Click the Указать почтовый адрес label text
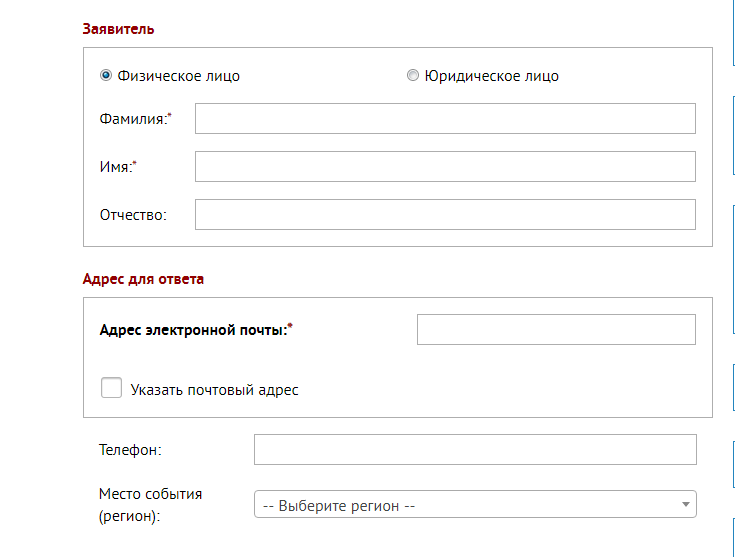This screenshot has height=557, width=735. [214, 390]
